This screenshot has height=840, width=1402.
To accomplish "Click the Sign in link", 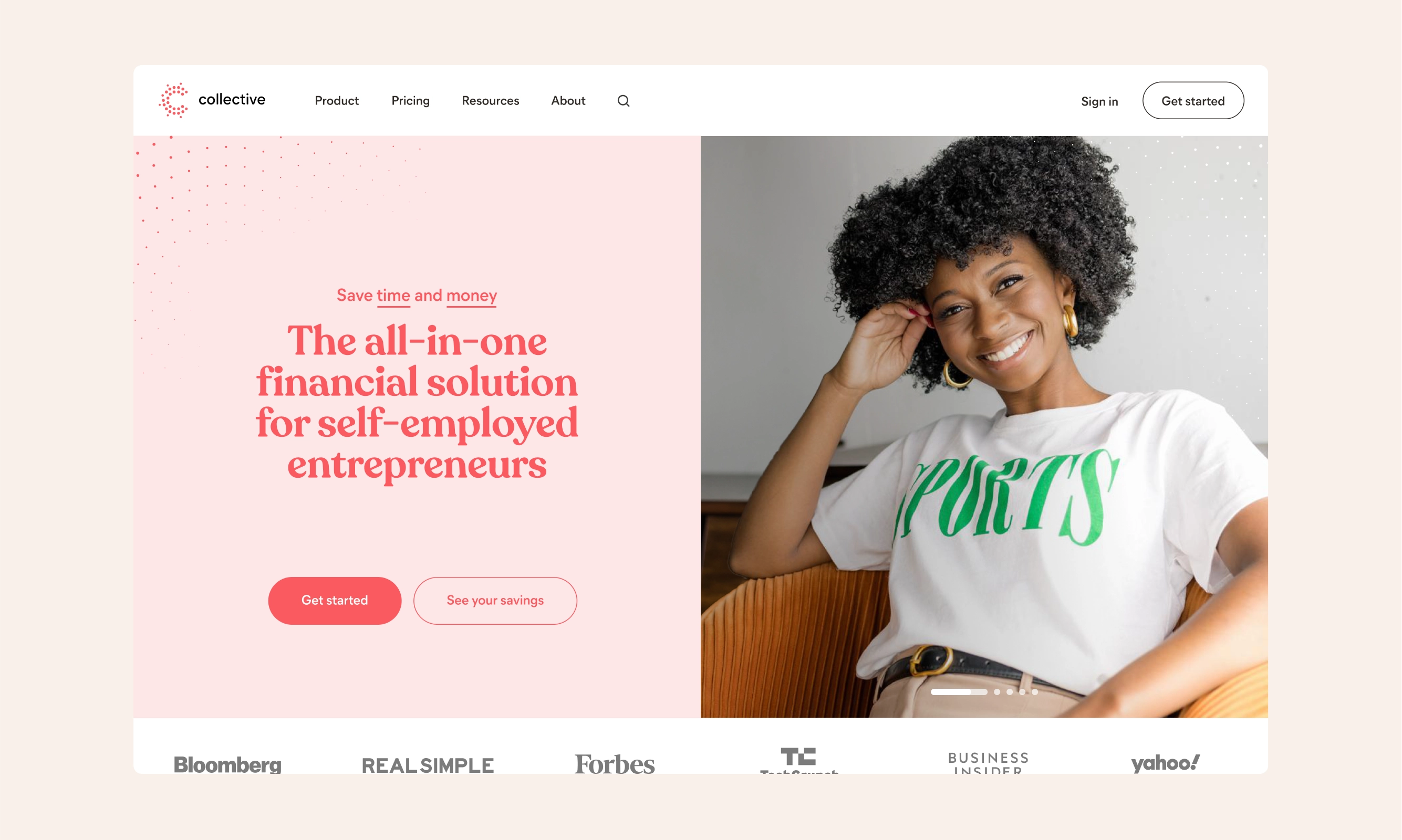I will click(1099, 101).
